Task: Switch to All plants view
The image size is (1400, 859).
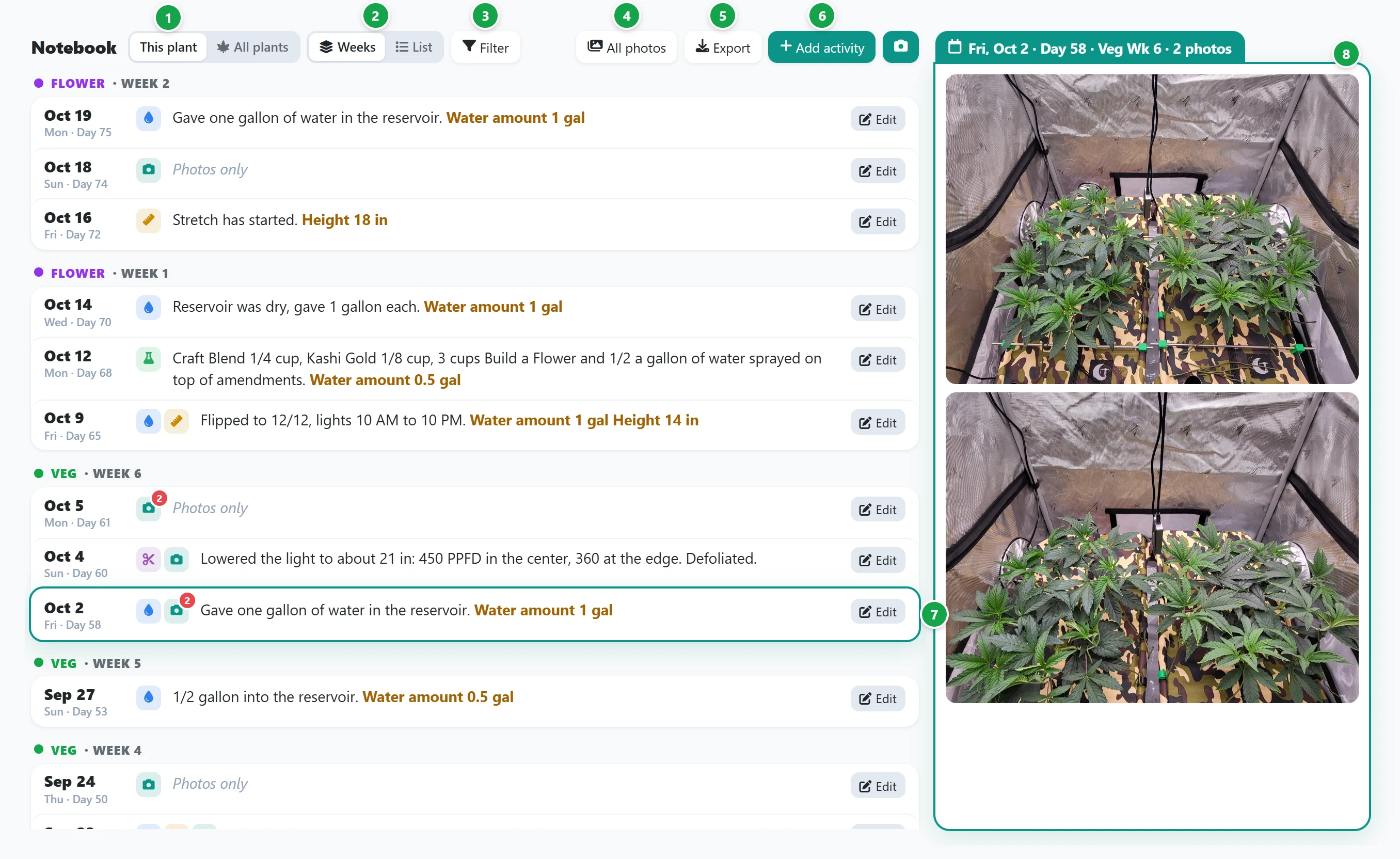Action: click(x=253, y=47)
